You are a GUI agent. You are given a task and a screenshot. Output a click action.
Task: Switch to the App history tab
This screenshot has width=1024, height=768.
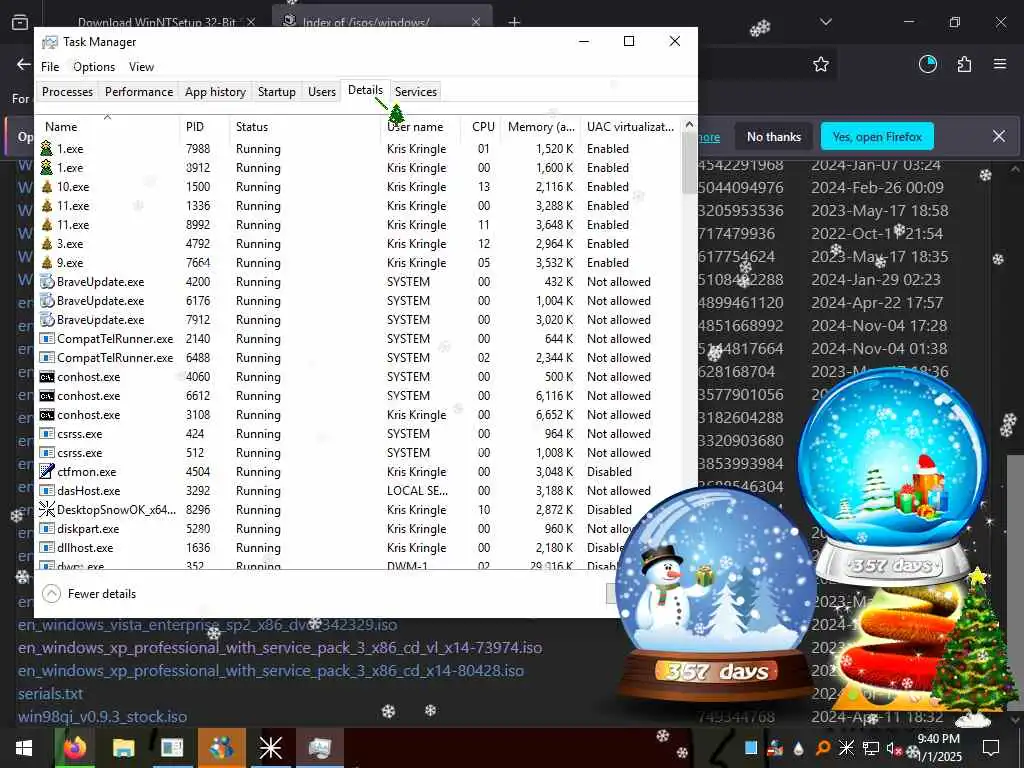click(x=215, y=91)
